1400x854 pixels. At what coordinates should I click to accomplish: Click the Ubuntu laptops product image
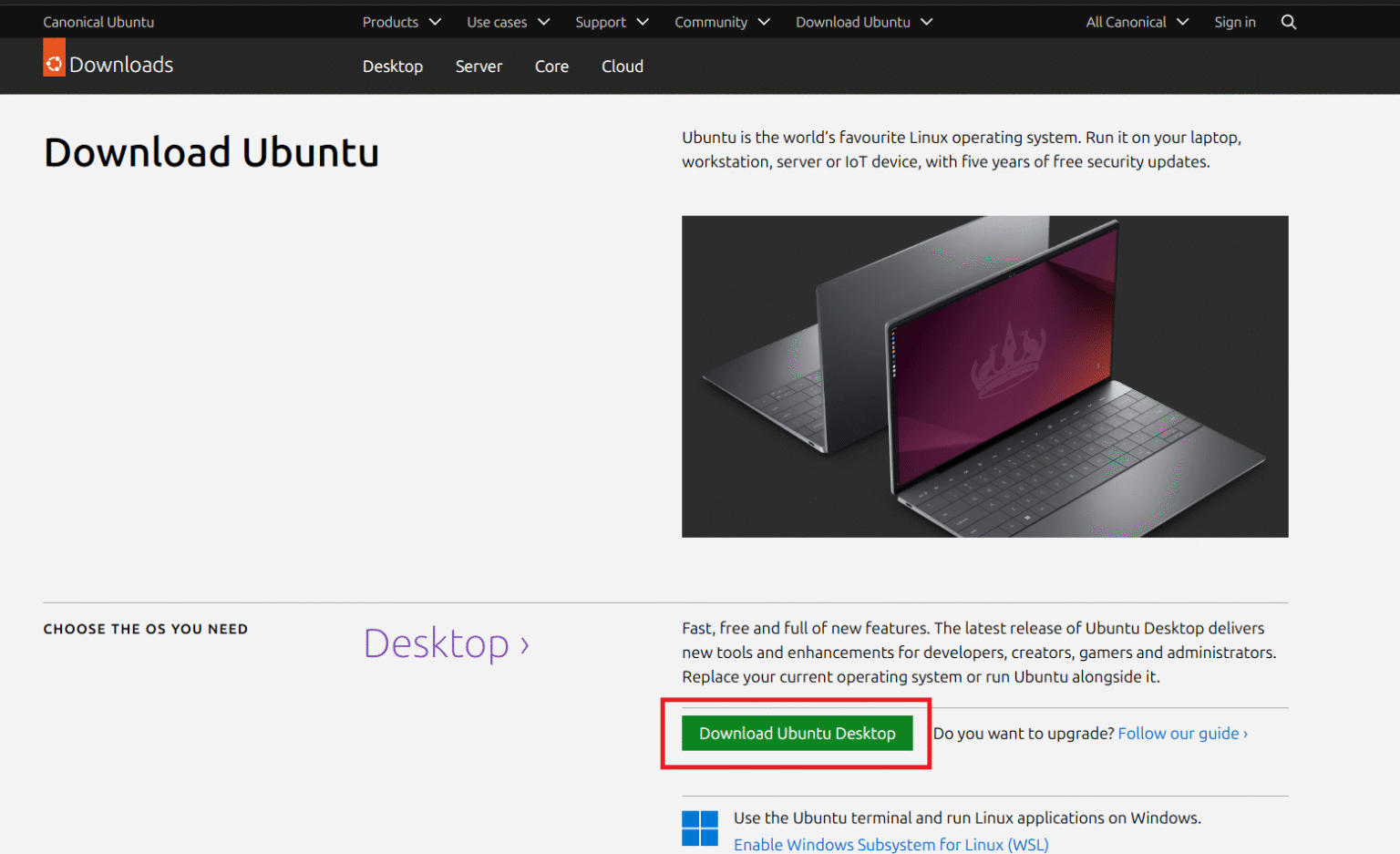984,376
